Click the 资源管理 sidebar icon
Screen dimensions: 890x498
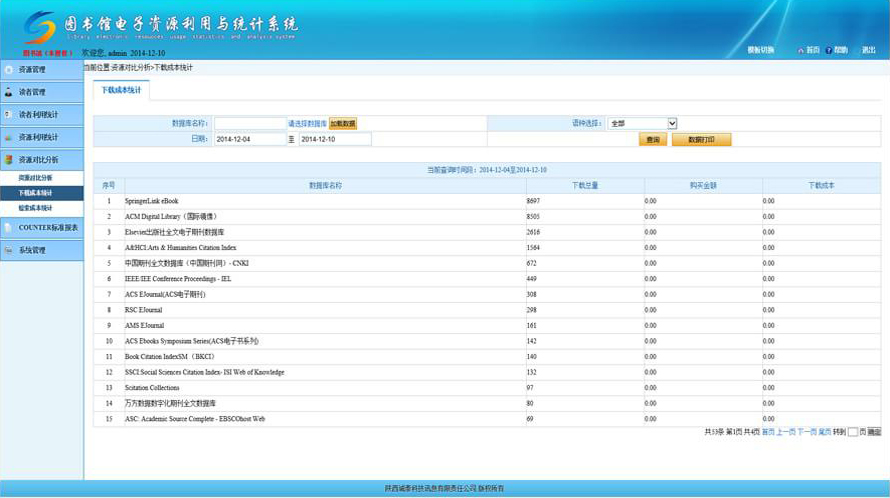(x=9, y=70)
